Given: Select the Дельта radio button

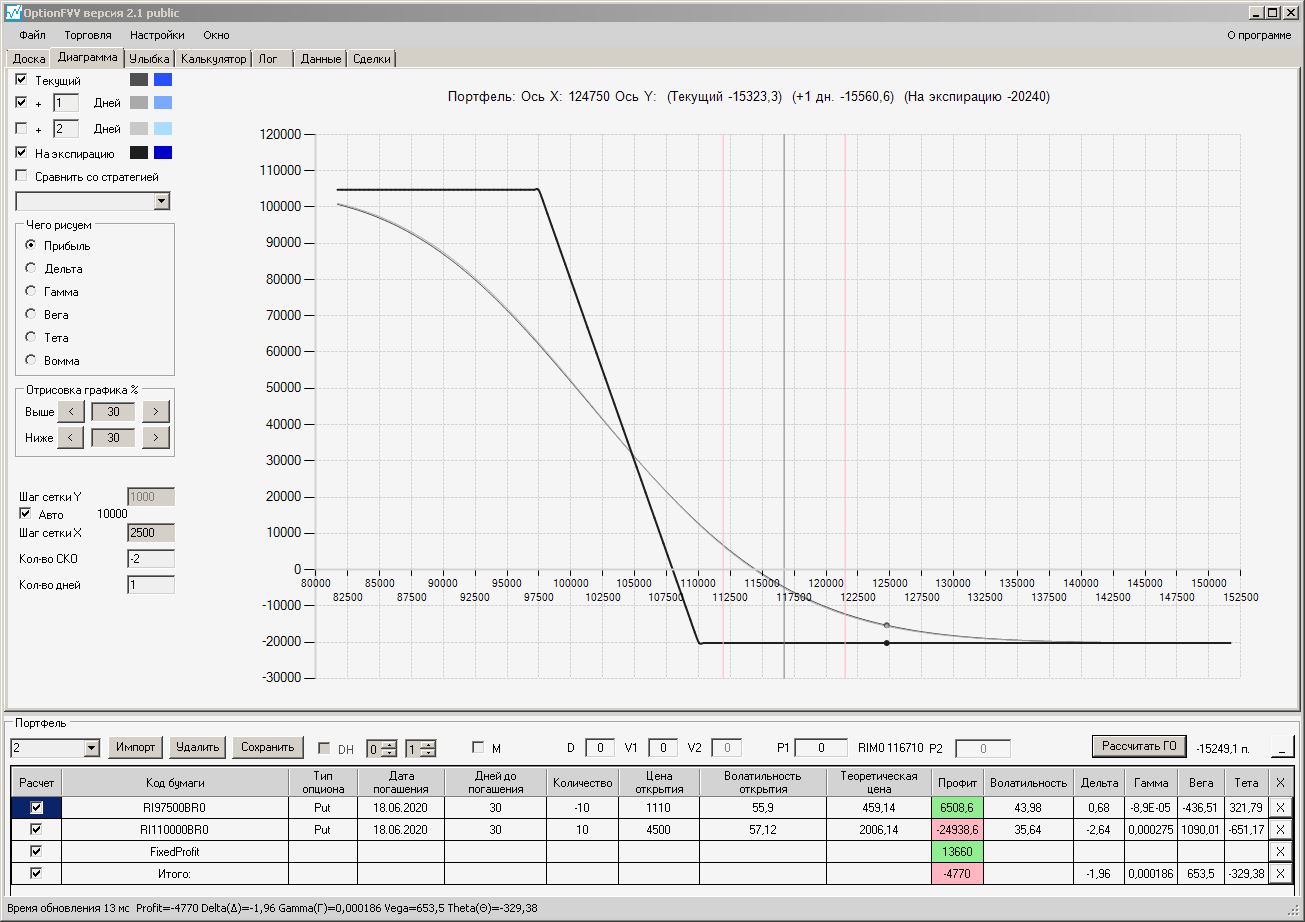Looking at the screenshot, I should click(31, 268).
